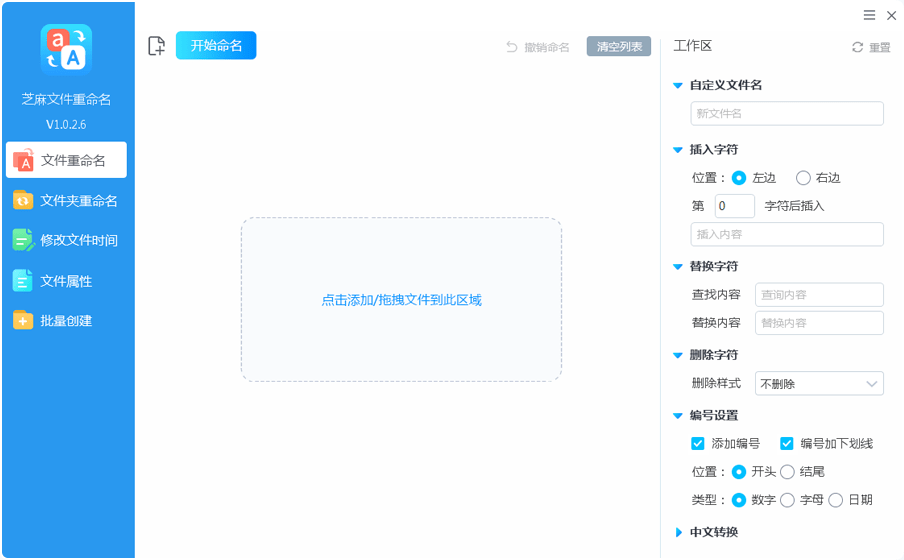Go to 修改文件时间
The height and width of the screenshot is (560, 904).
pos(66,240)
